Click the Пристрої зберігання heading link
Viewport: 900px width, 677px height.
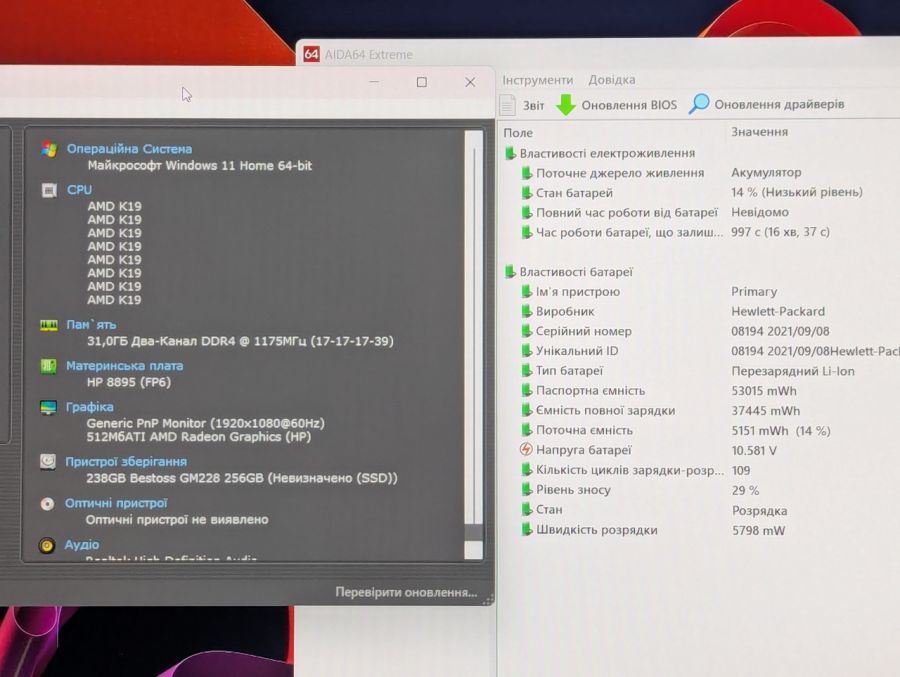tap(126, 462)
